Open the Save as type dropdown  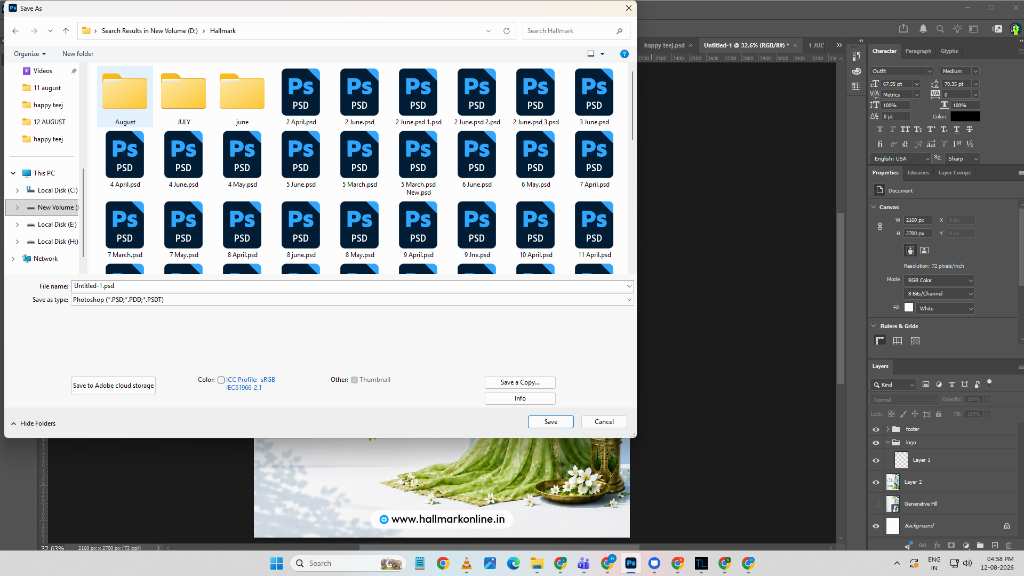coord(352,300)
